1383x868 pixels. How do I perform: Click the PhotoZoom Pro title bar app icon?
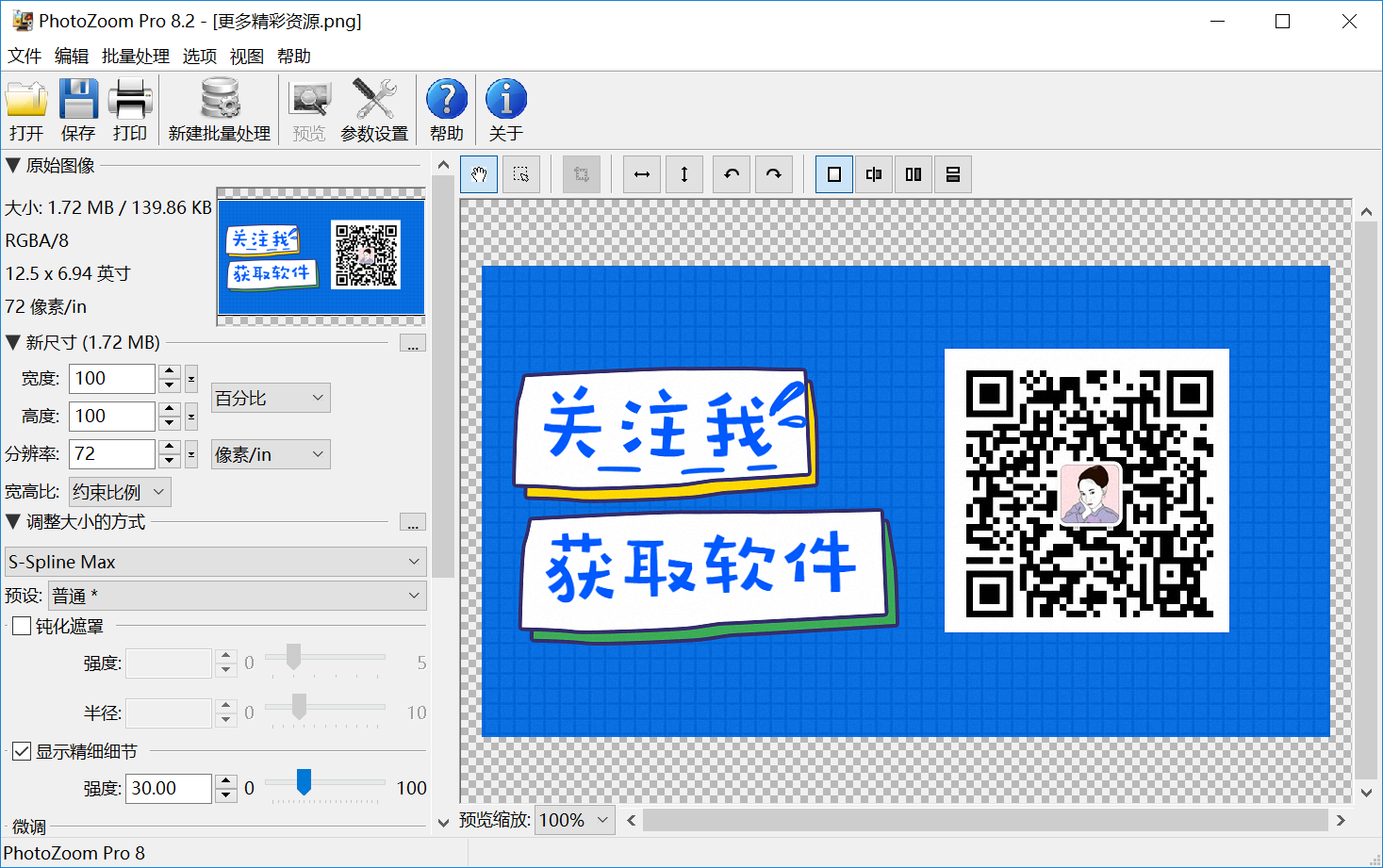(22, 21)
